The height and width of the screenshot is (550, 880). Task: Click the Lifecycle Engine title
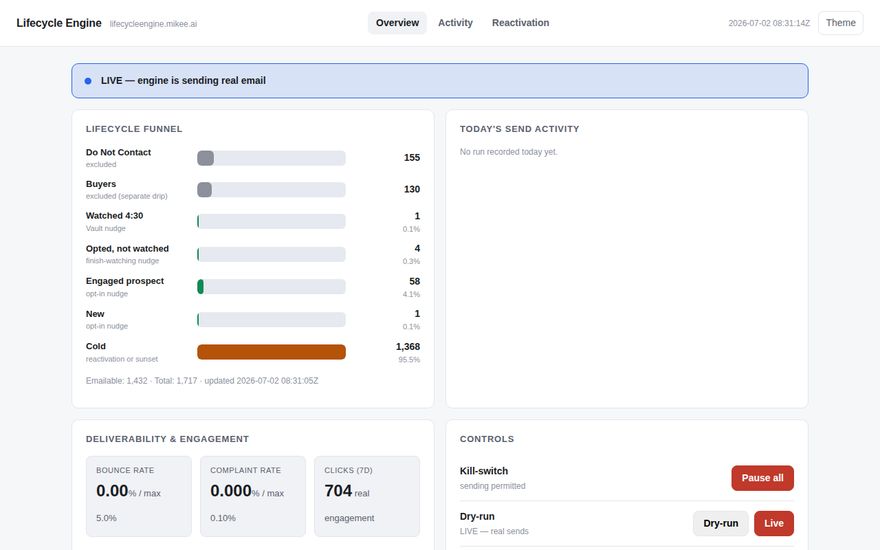click(59, 23)
